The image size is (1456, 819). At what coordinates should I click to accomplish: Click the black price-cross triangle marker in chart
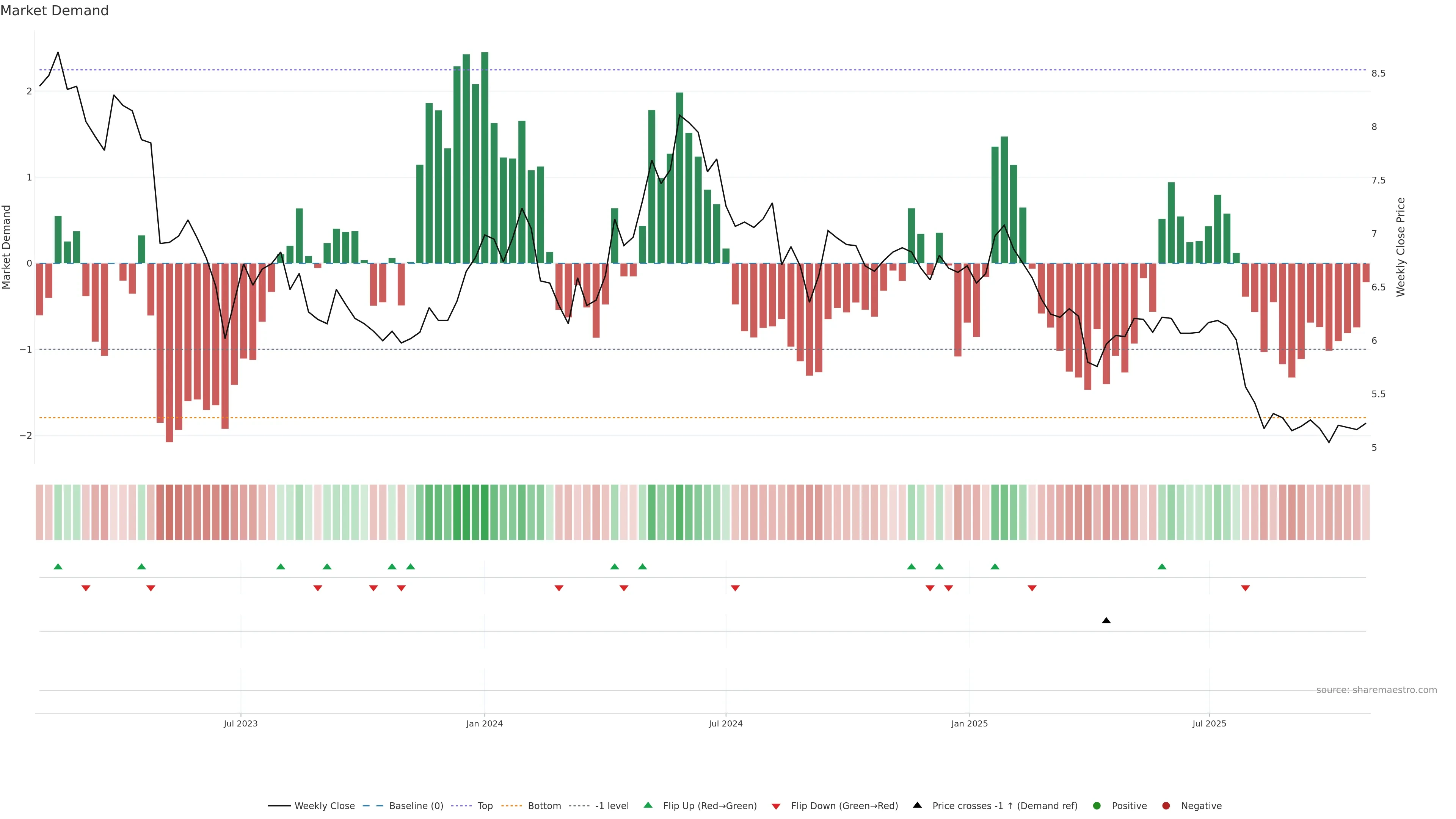pyautogui.click(x=1106, y=621)
